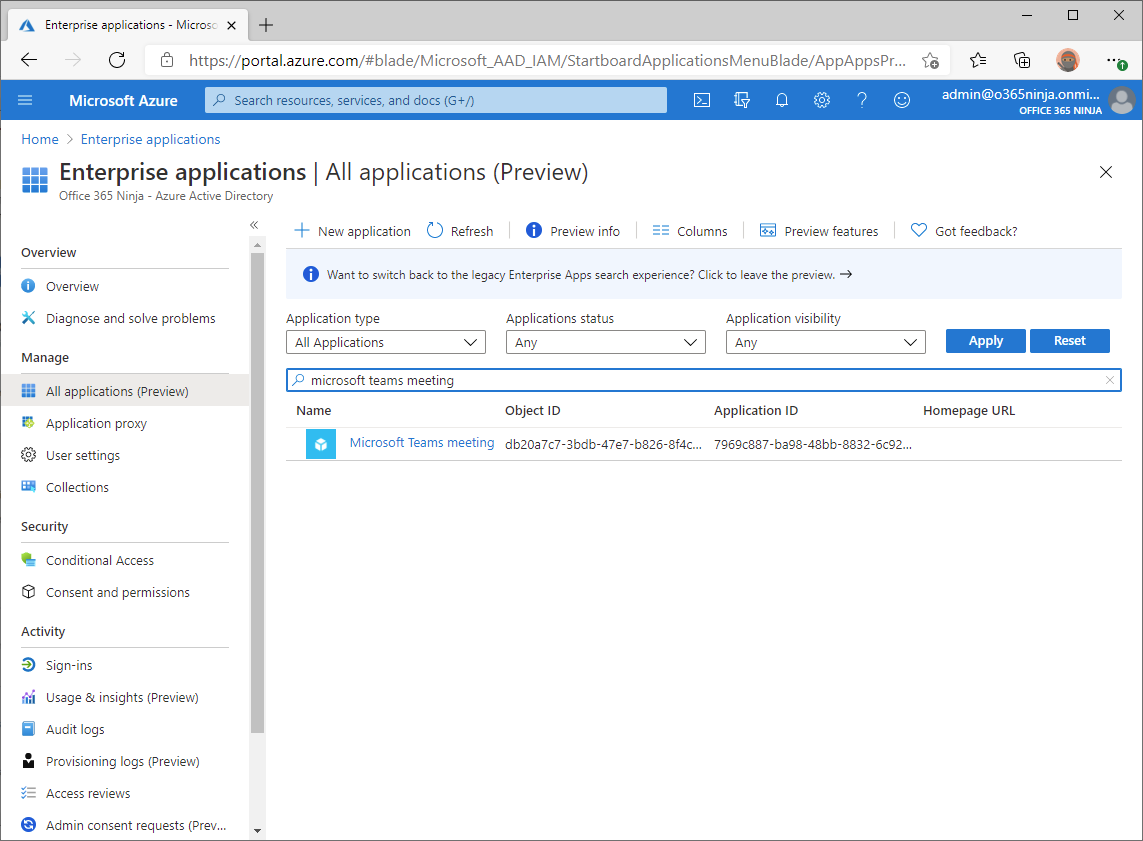Viewport: 1143px width, 841px height.
Task: Click the Apply button
Action: point(986,341)
